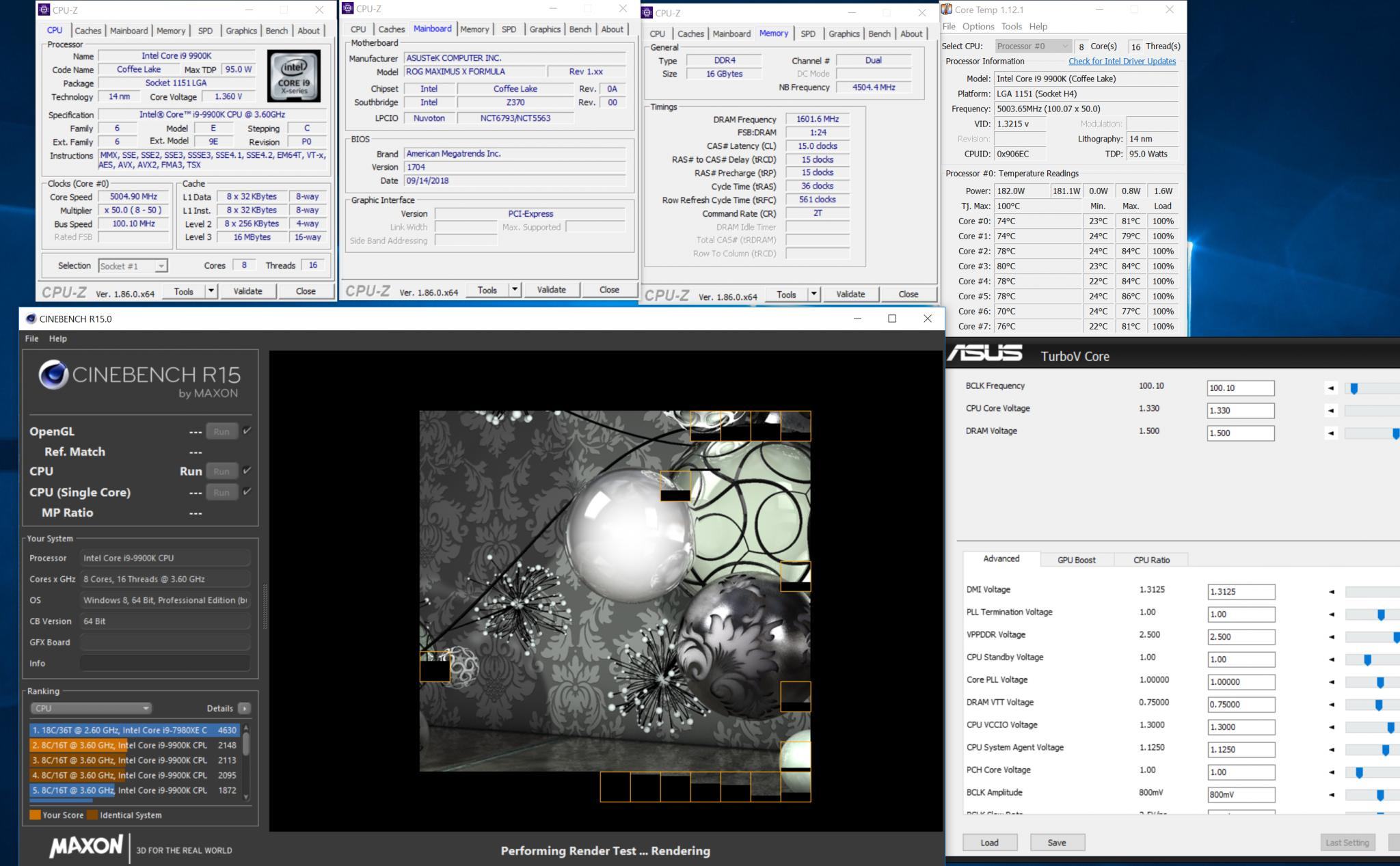Open the CPU ranking type dropdown

tap(91, 708)
